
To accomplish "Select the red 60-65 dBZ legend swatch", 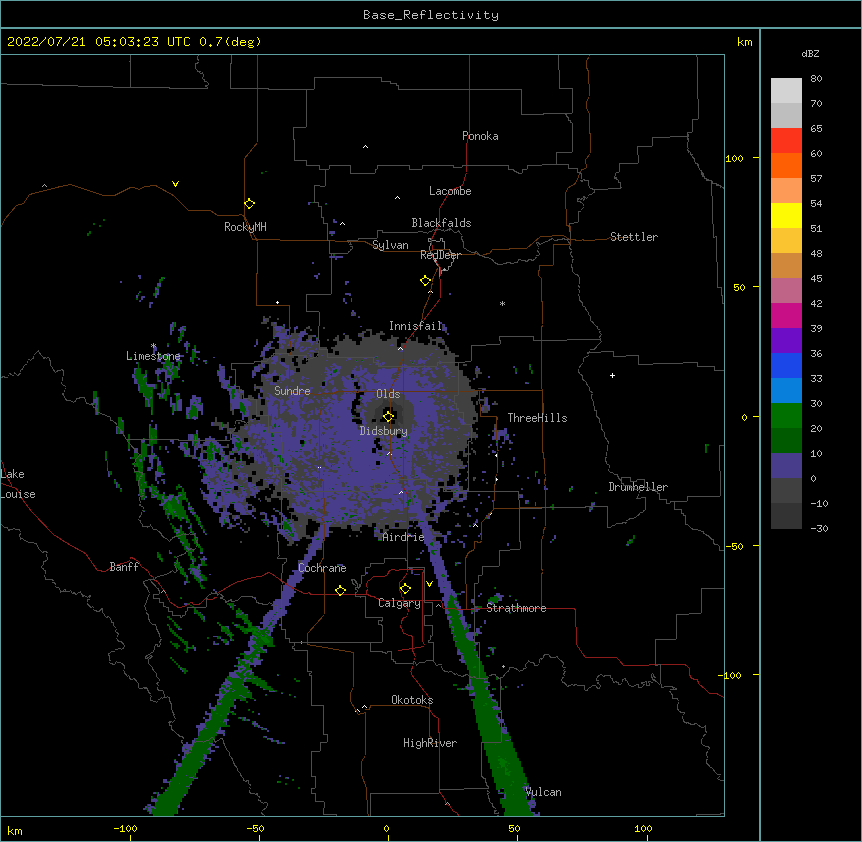I will [786, 141].
